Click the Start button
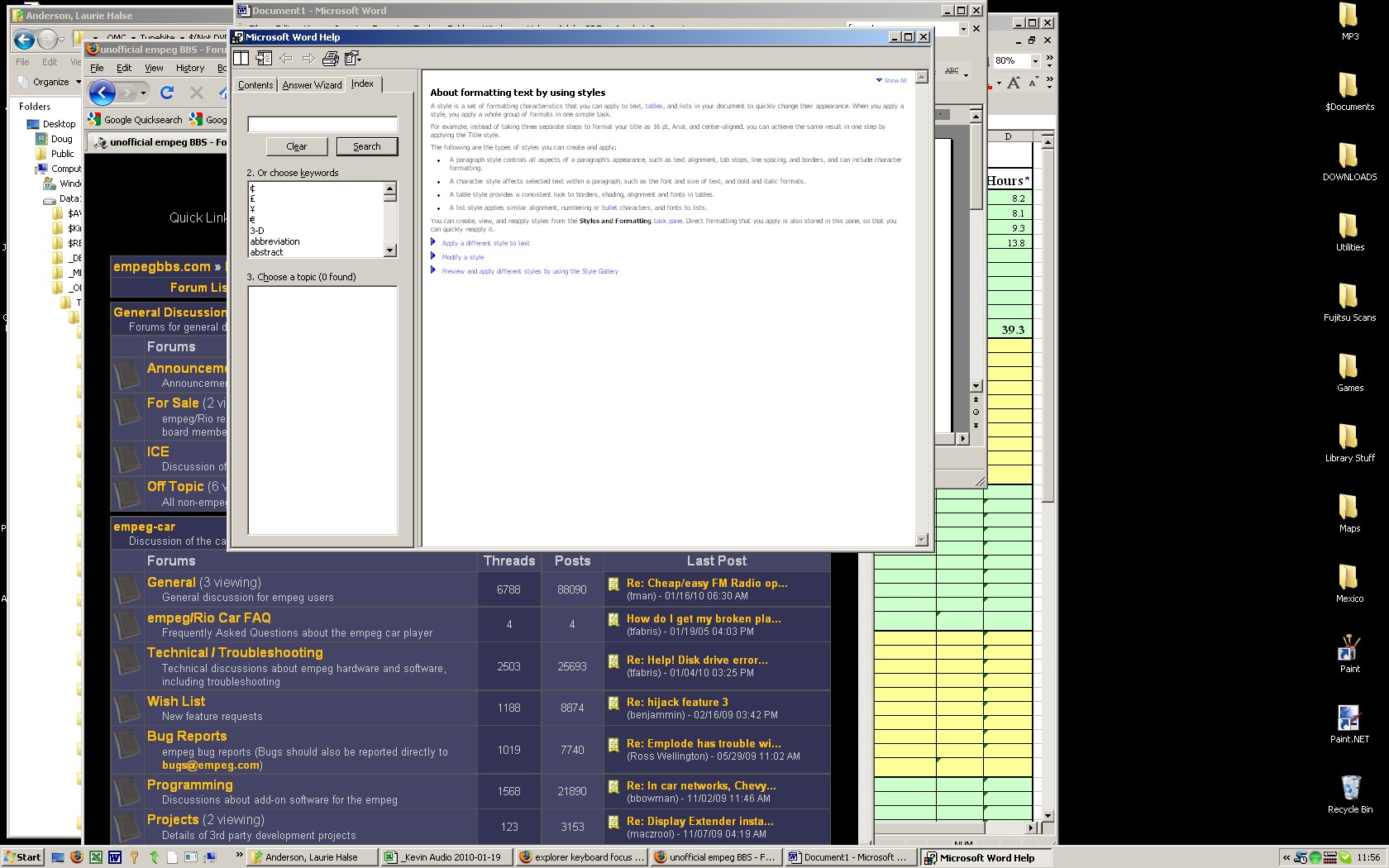Screen dimensions: 1389x868 22,857
